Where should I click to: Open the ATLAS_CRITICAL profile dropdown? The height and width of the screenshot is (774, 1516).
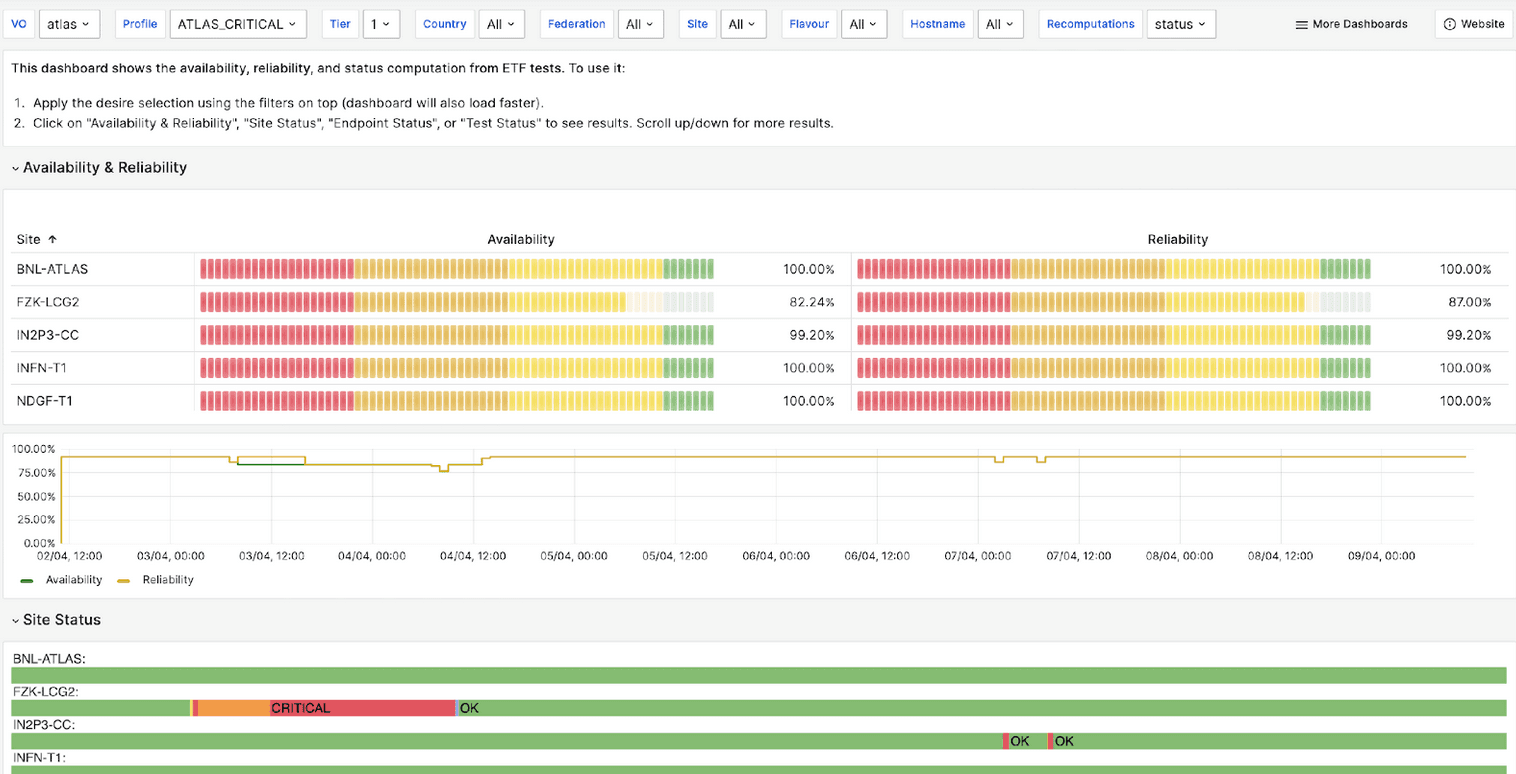(x=238, y=24)
